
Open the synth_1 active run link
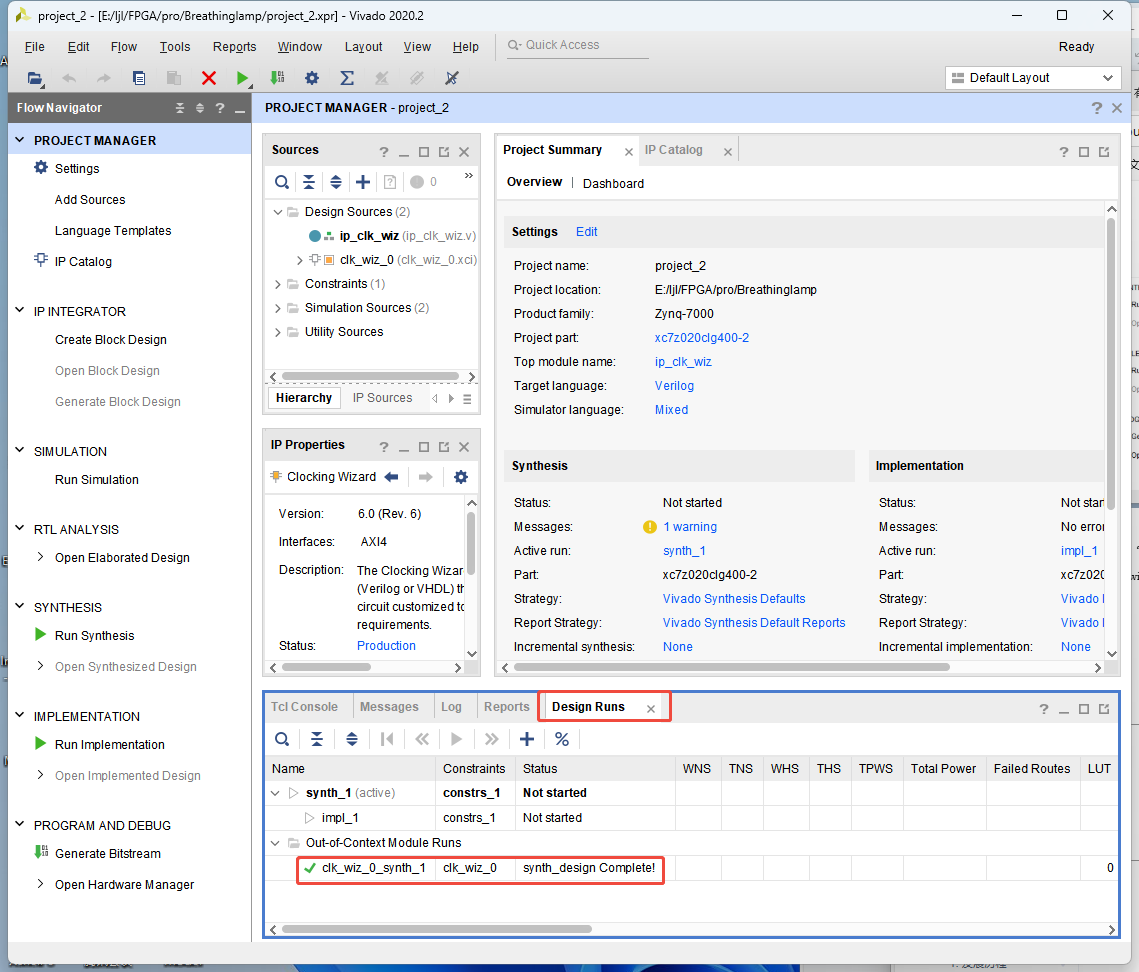[684, 551]
